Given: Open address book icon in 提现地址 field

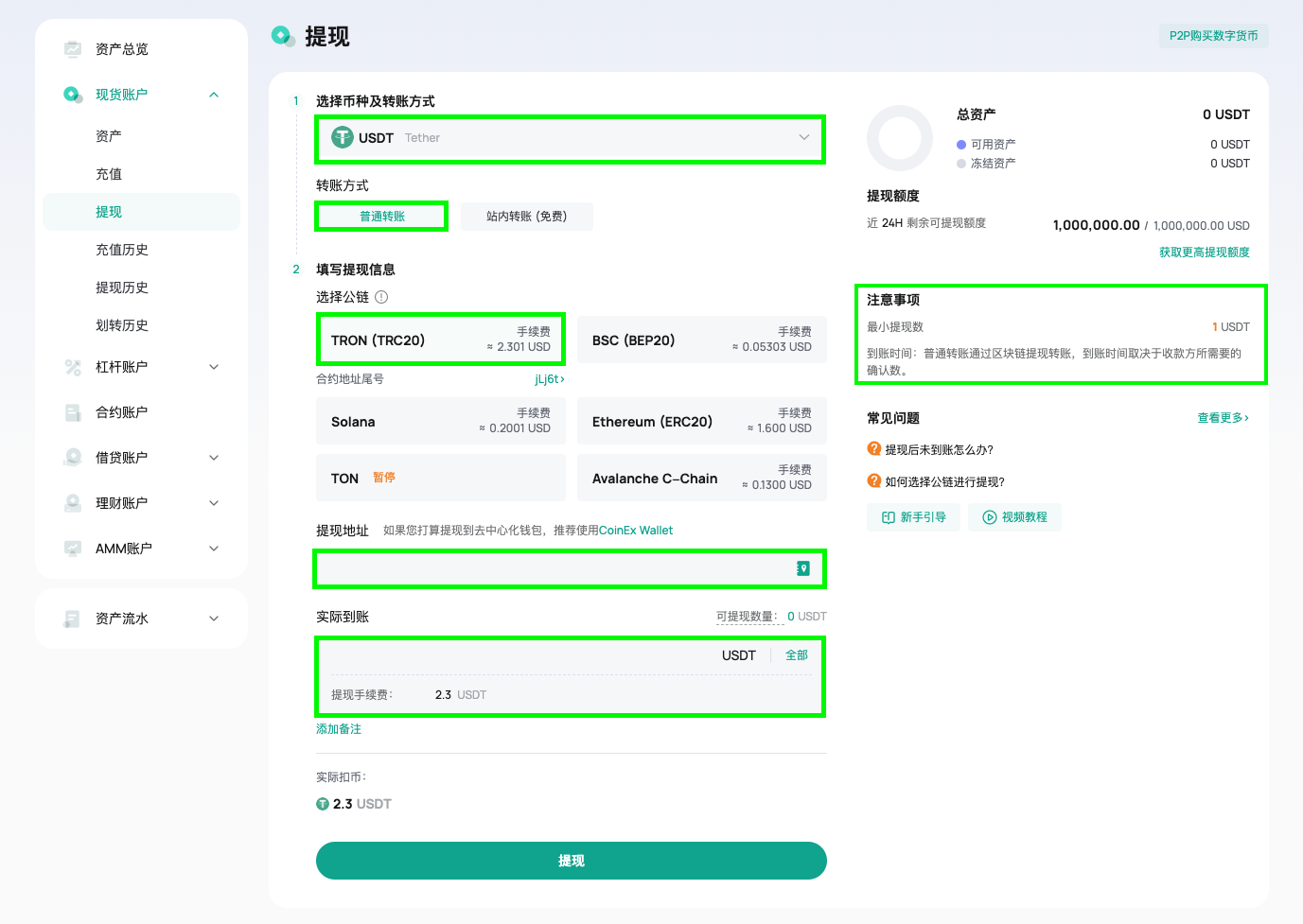Looking at the screenshot, I should point(802,568).
